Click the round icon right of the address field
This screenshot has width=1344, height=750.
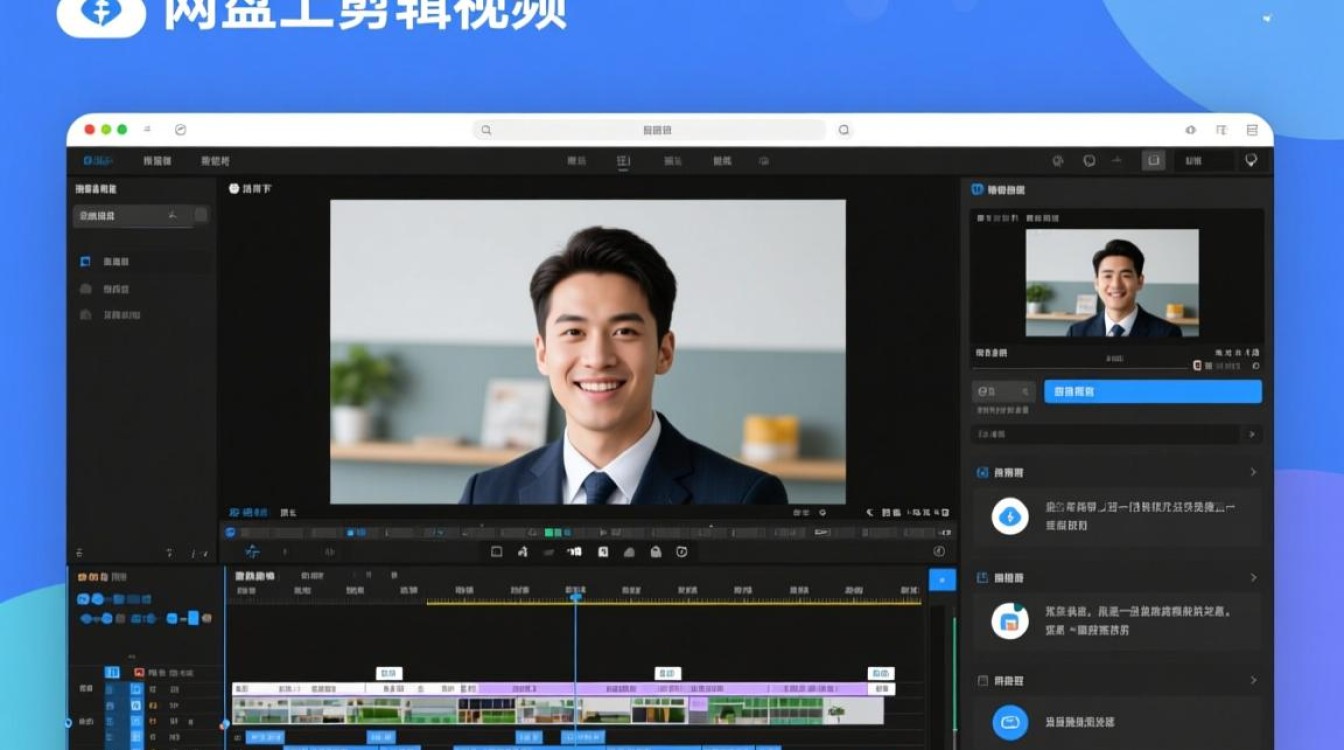pos(844,130)
